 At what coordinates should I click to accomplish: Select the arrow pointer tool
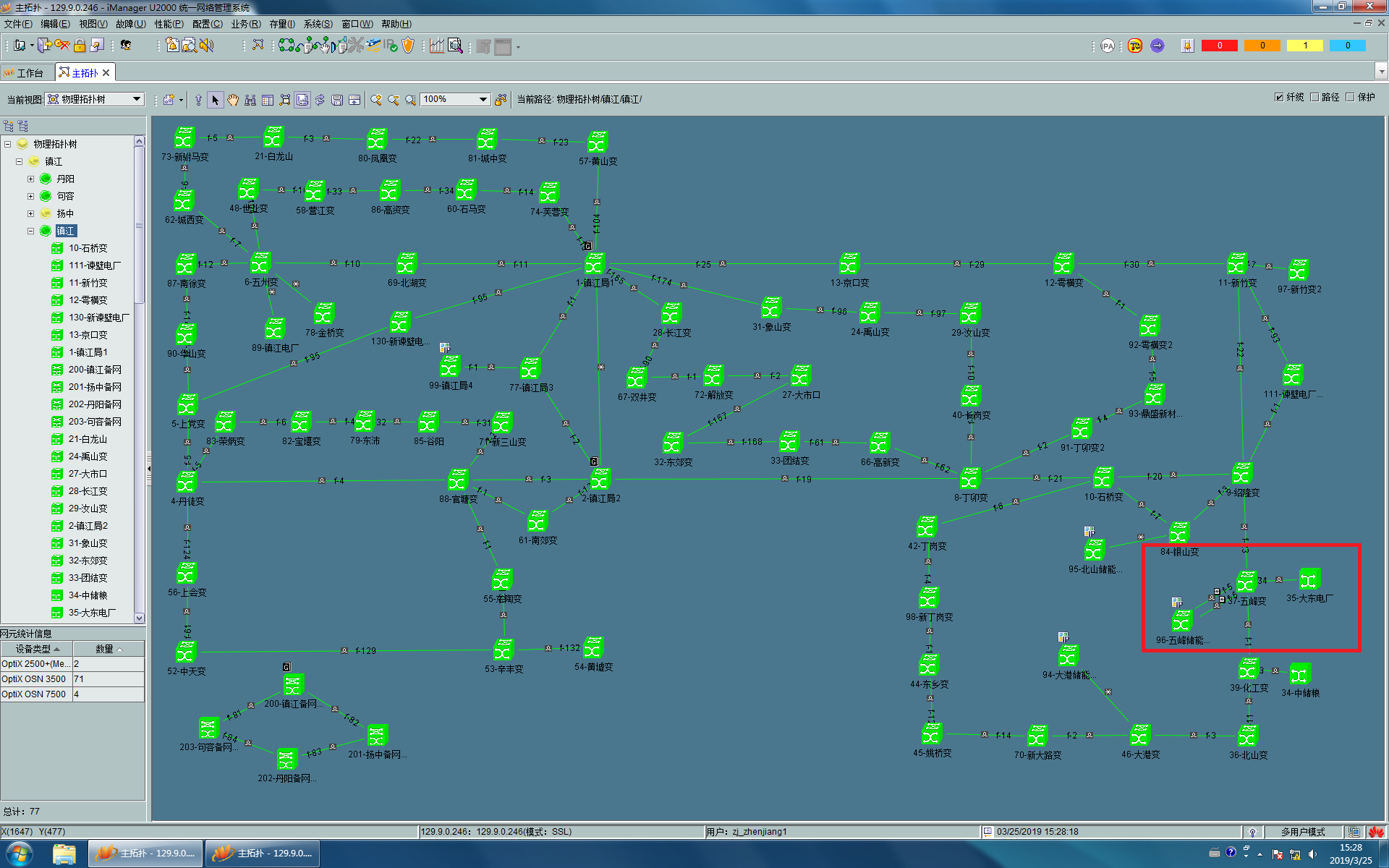click(x=215, y=100)
